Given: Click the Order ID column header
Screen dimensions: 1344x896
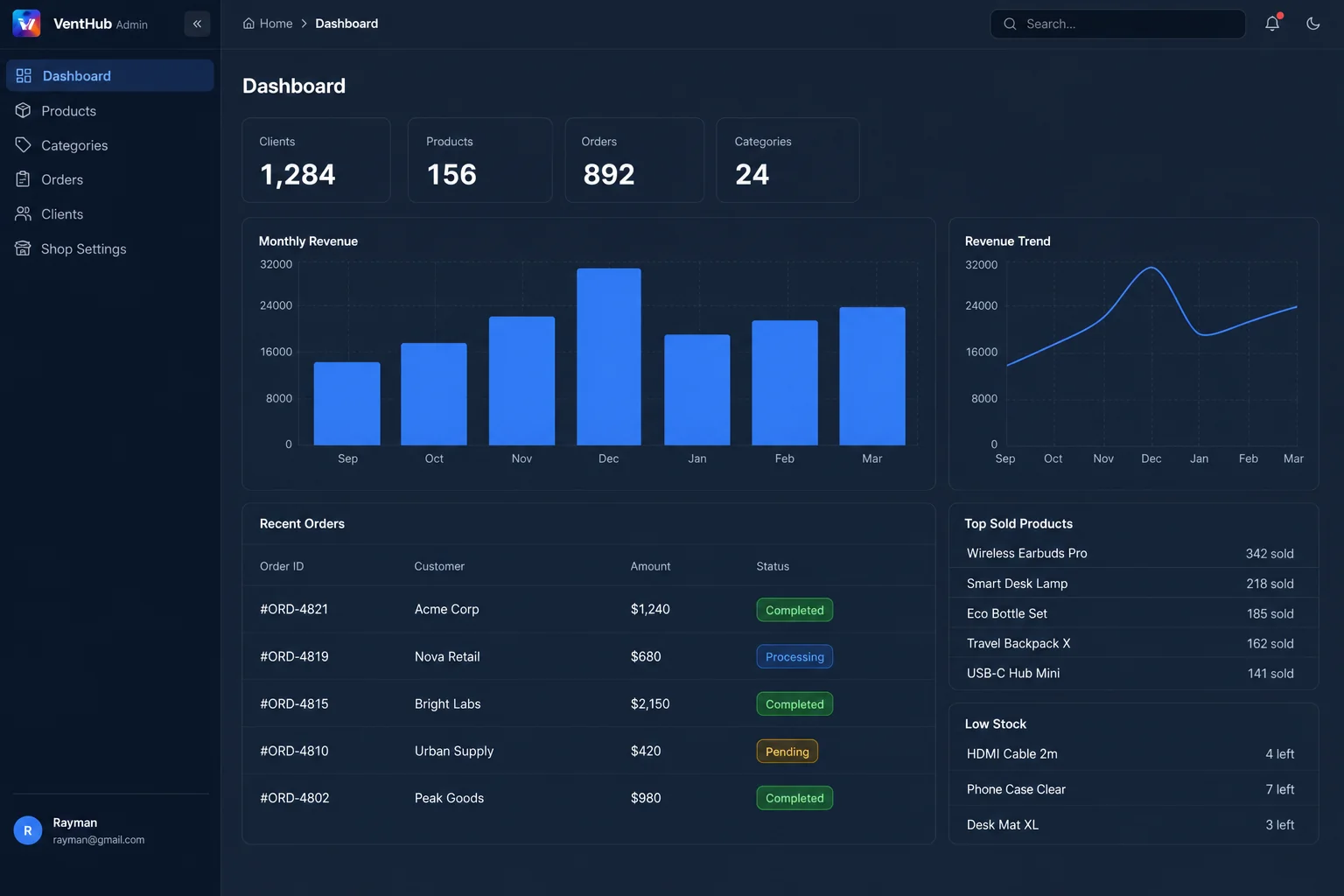Looking at the screenshot, I should click(x=282, y=566).
